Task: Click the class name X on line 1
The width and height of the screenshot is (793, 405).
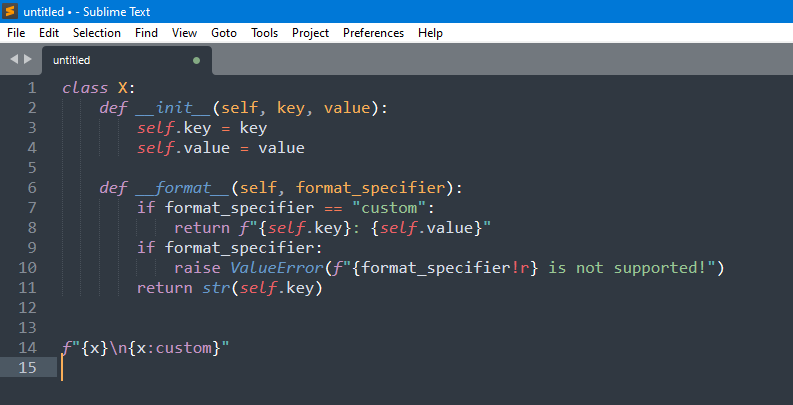Action: [122, 88]
